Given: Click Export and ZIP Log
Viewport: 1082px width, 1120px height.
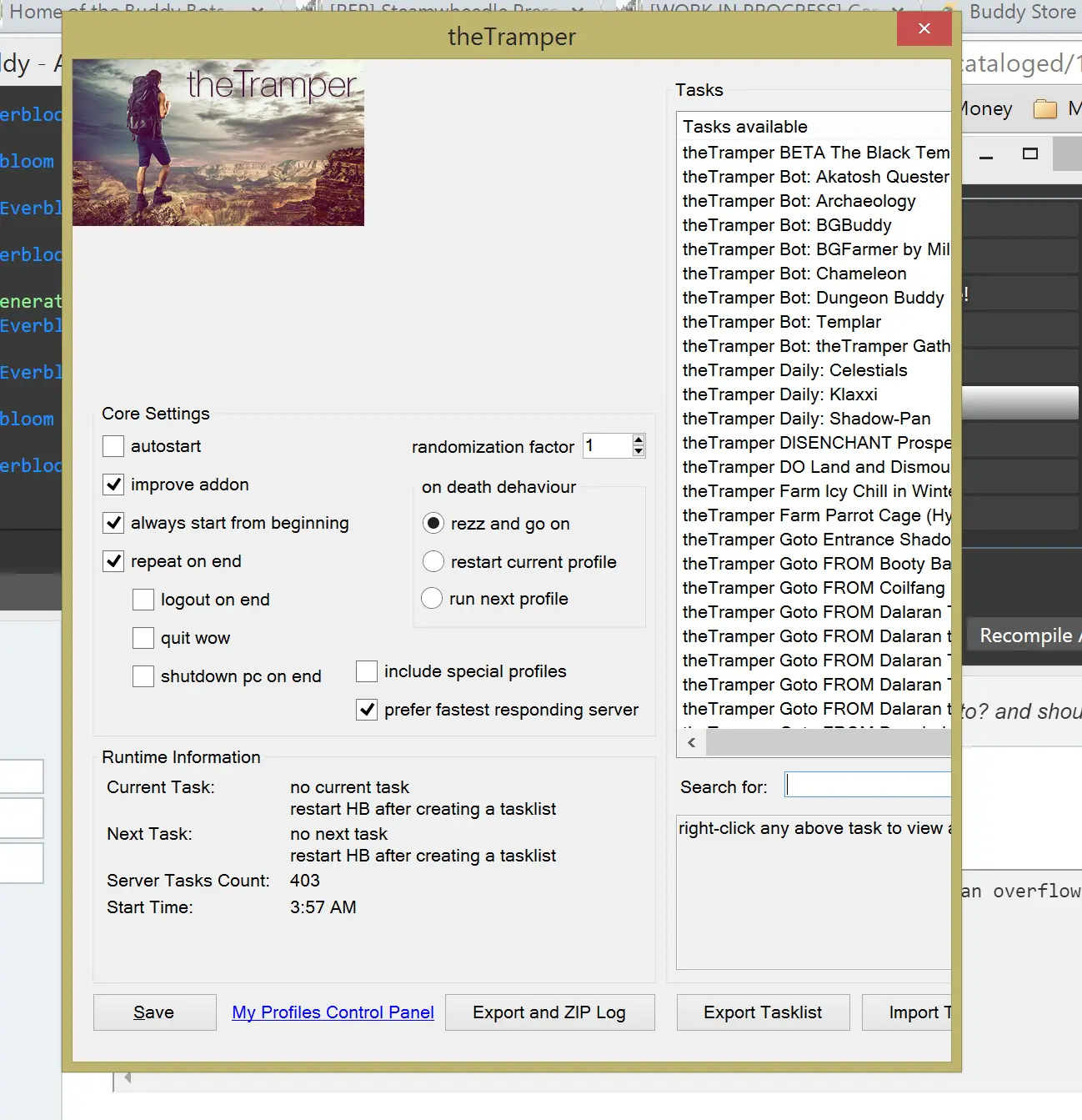Looking at the screenshot, I should tap(549, 1012).
